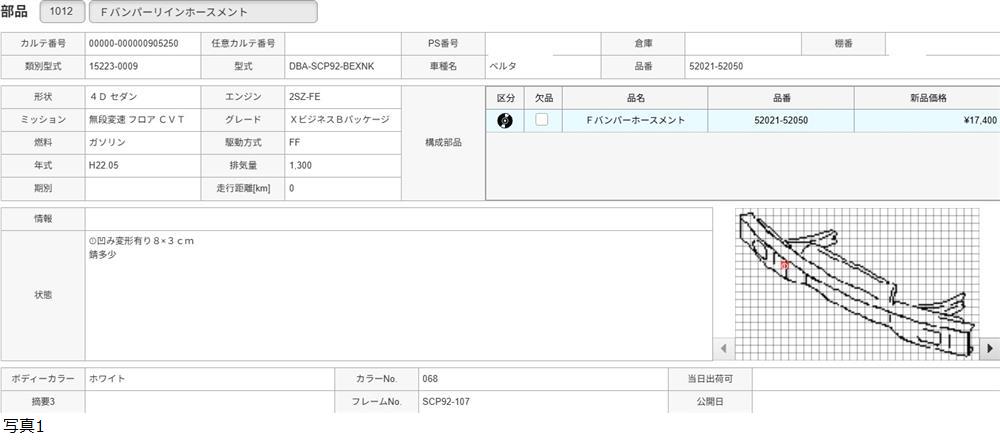
Task: Click the empty 情報 field
Action: (x=398, y=218)
